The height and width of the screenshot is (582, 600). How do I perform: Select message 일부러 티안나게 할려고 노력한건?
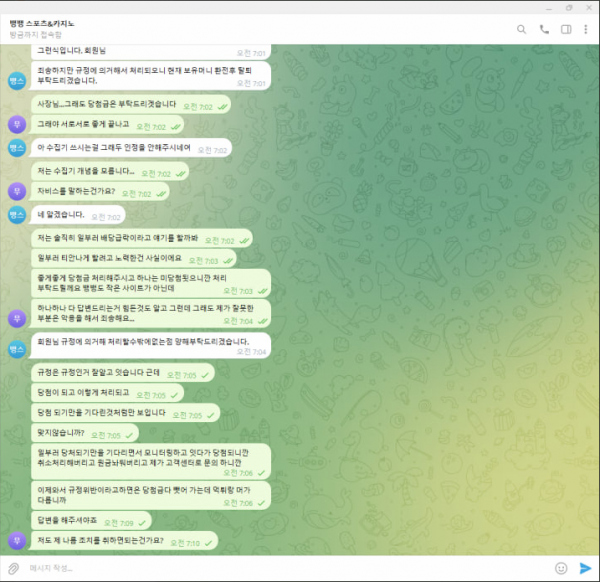[134, 258]
